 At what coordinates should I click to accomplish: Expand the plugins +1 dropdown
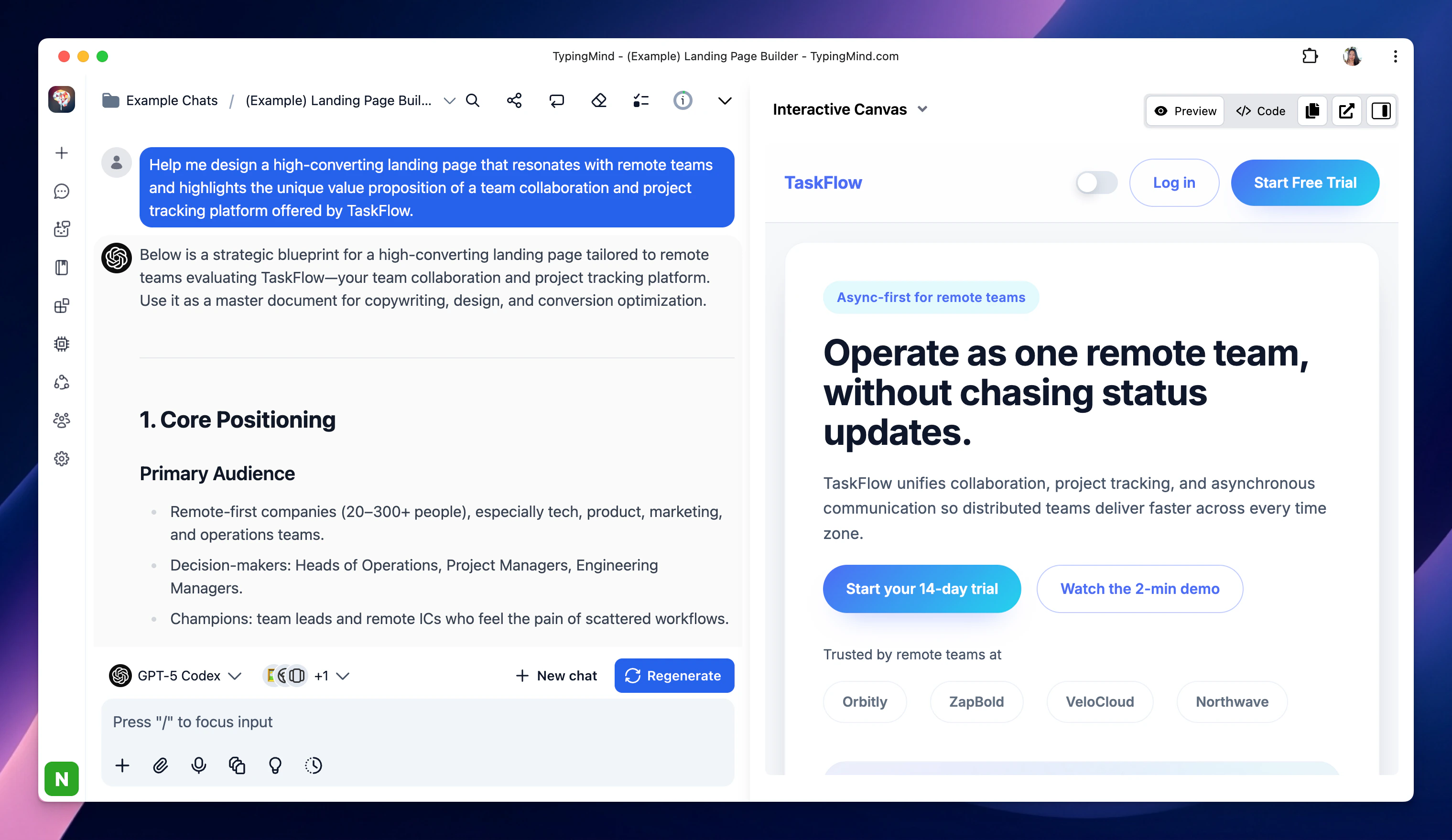tap(306, 676)
